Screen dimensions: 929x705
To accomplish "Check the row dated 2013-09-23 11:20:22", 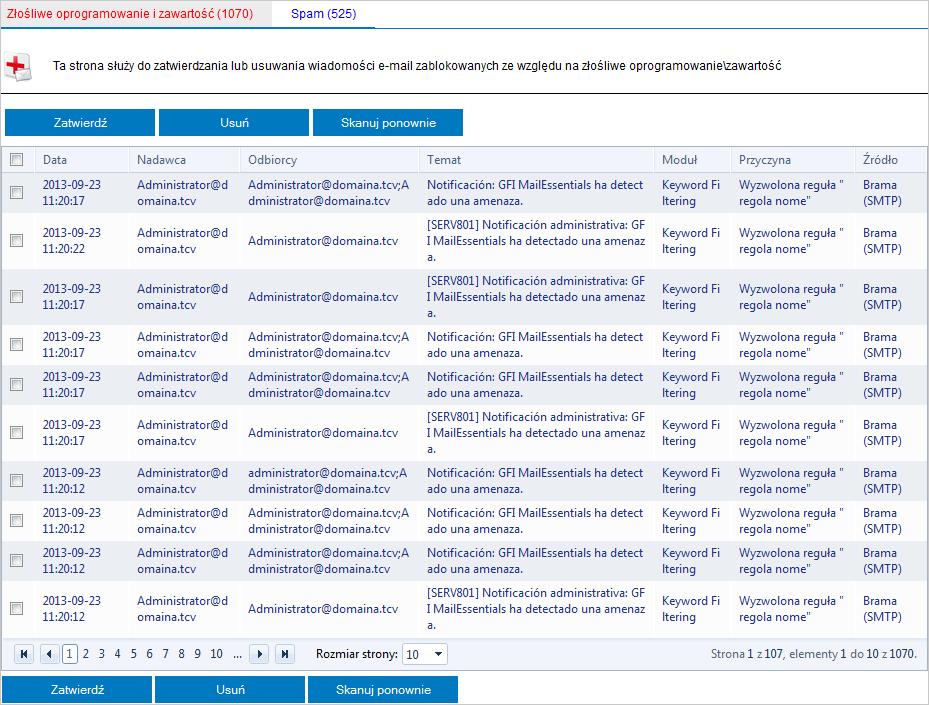I will point(17,241).
